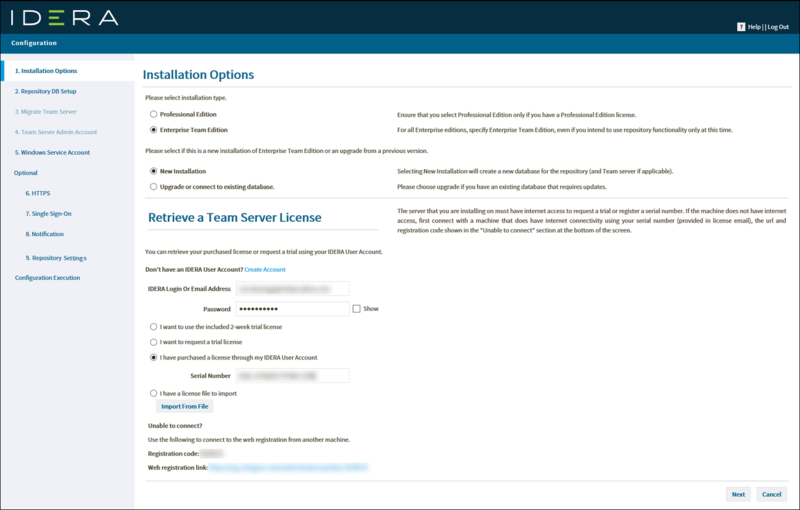
Task: Open 9. Repository Settings step
Action: point(56,258)
